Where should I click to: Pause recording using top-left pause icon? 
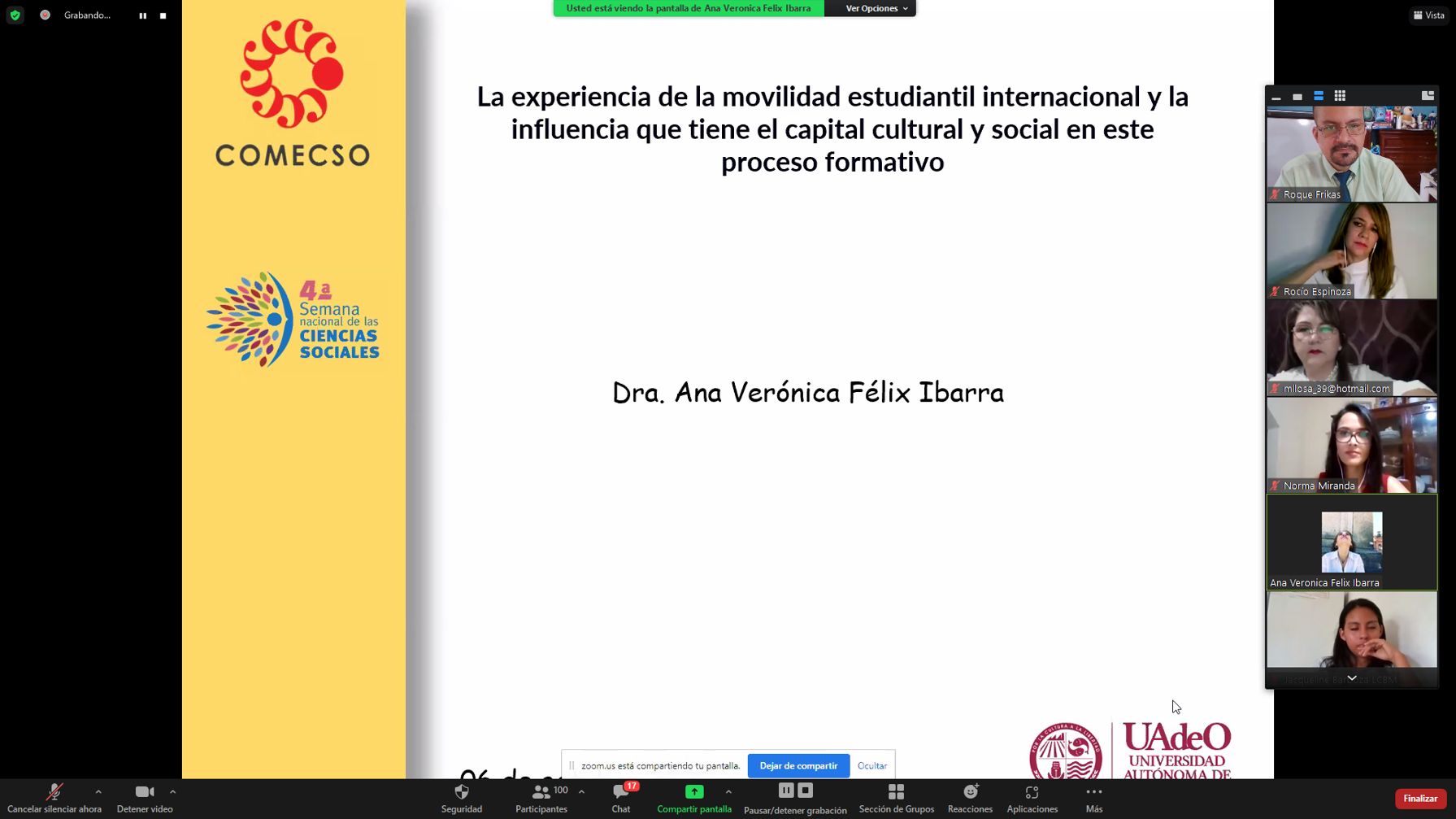[x=143, y=15]
